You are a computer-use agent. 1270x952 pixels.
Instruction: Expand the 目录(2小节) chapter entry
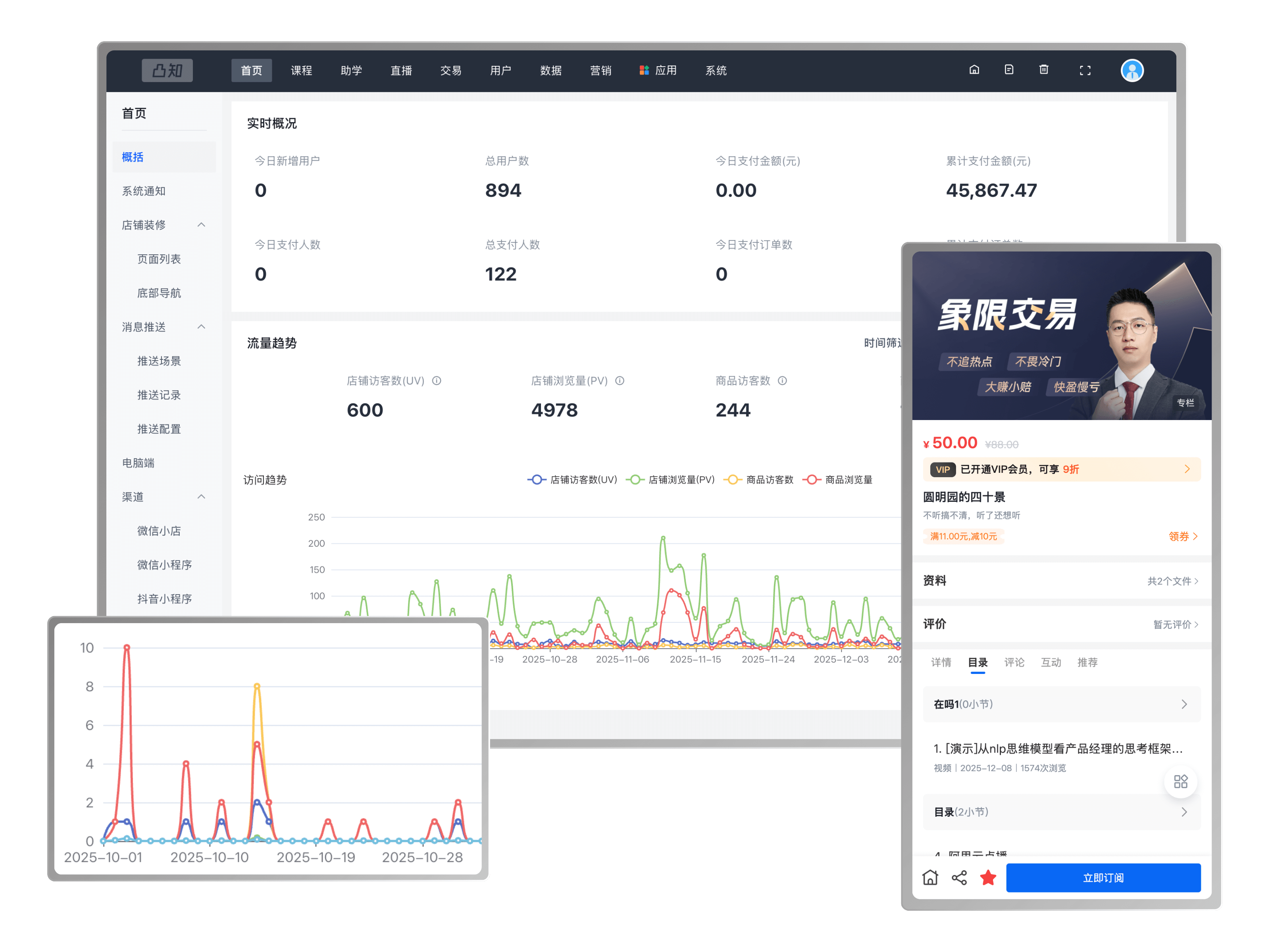pos(1061,812)
